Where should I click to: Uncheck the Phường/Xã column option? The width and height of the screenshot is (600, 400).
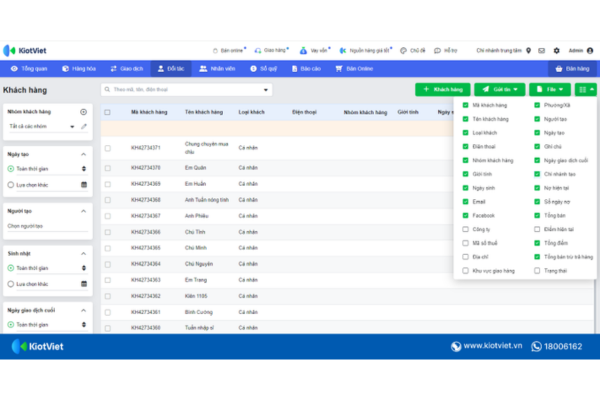[537, 105]
